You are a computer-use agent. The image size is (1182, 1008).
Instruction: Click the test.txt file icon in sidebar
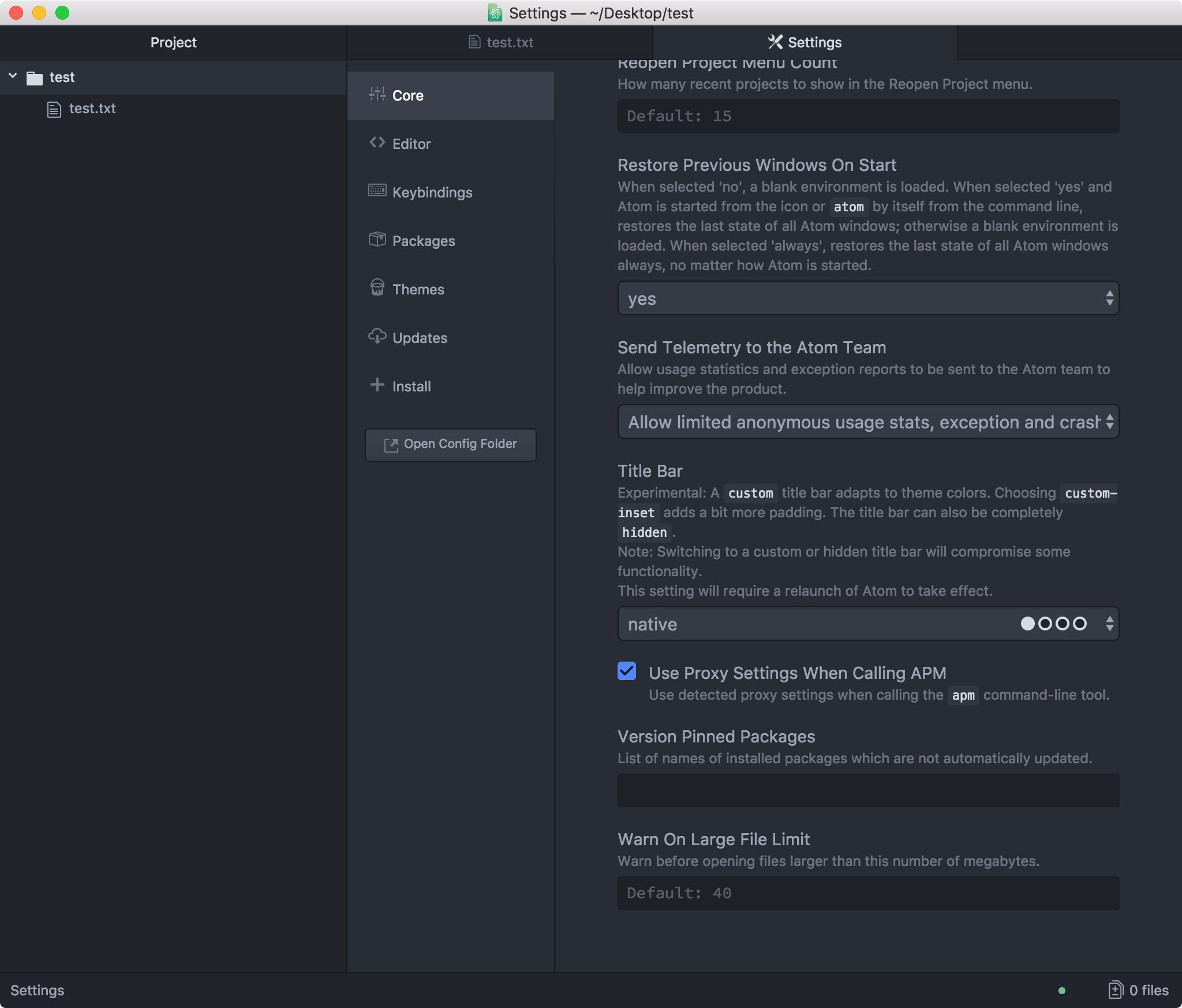click(54, 109)
